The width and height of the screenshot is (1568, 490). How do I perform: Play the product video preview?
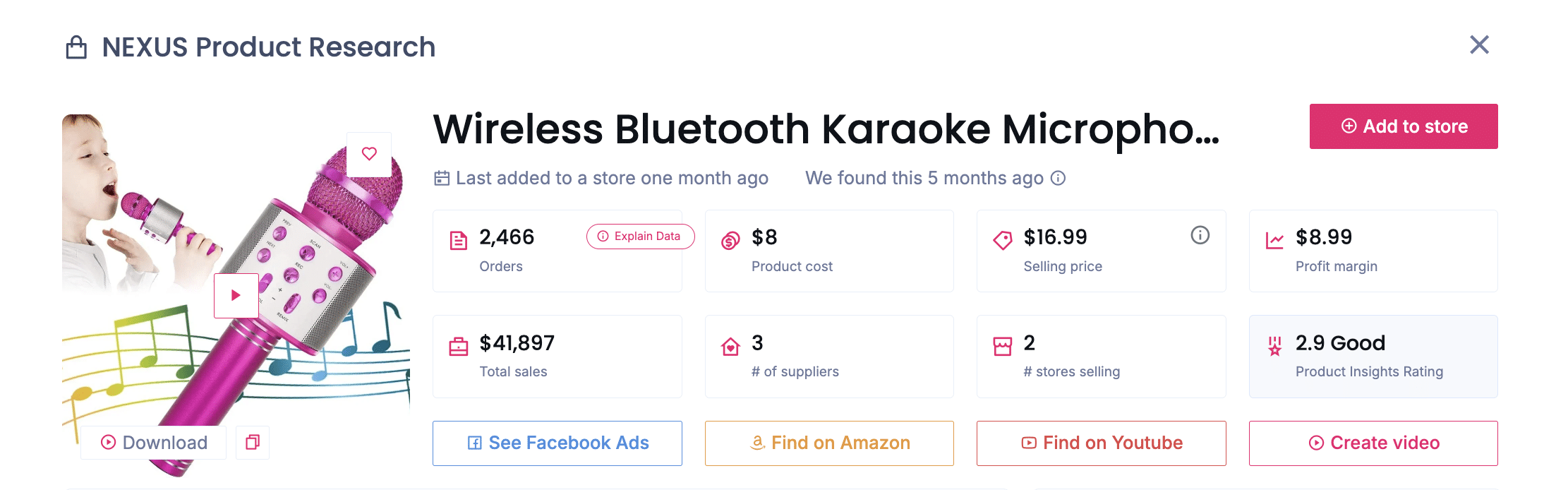pos(236,295)
